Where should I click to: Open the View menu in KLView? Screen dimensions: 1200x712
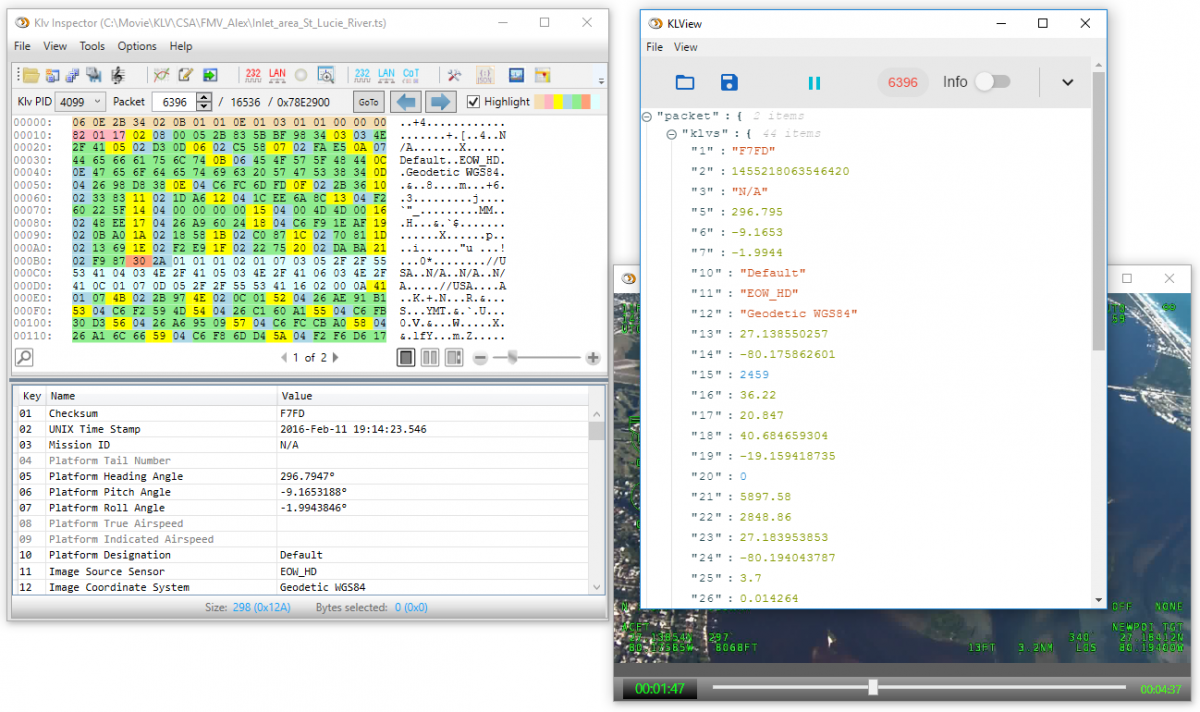(x=685, y=47)
